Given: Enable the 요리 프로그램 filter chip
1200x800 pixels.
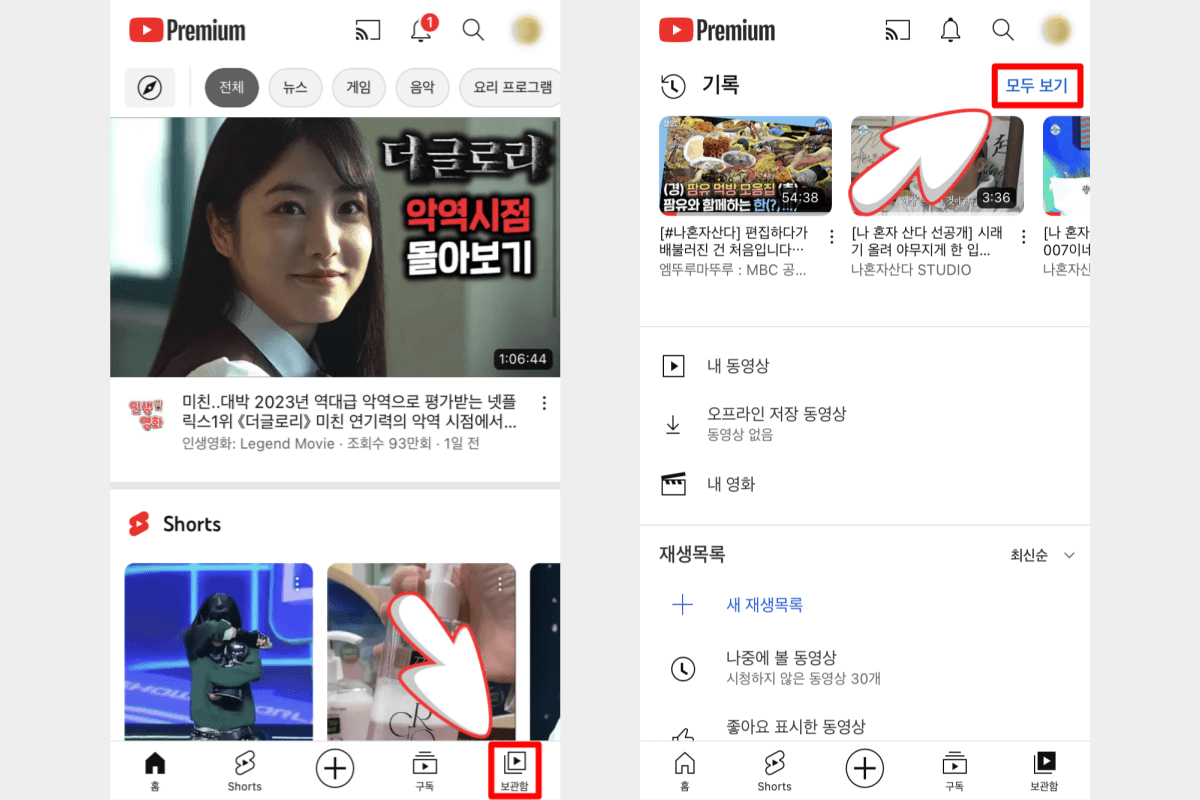Looking at the screenshot, I should tap(510, 88).
